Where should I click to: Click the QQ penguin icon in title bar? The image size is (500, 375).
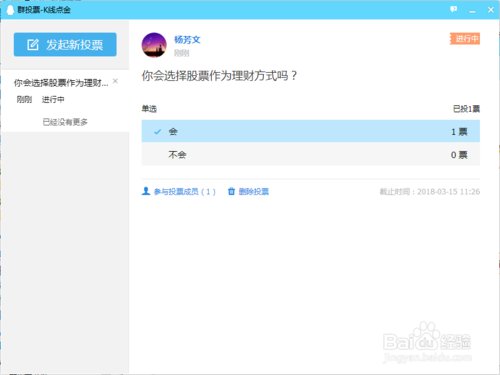(x=10, y=10)
